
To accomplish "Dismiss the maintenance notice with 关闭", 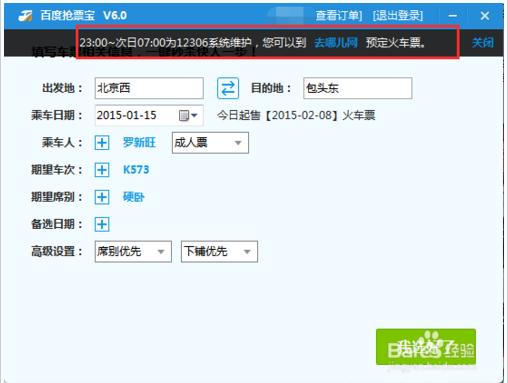I will [483, 42].
